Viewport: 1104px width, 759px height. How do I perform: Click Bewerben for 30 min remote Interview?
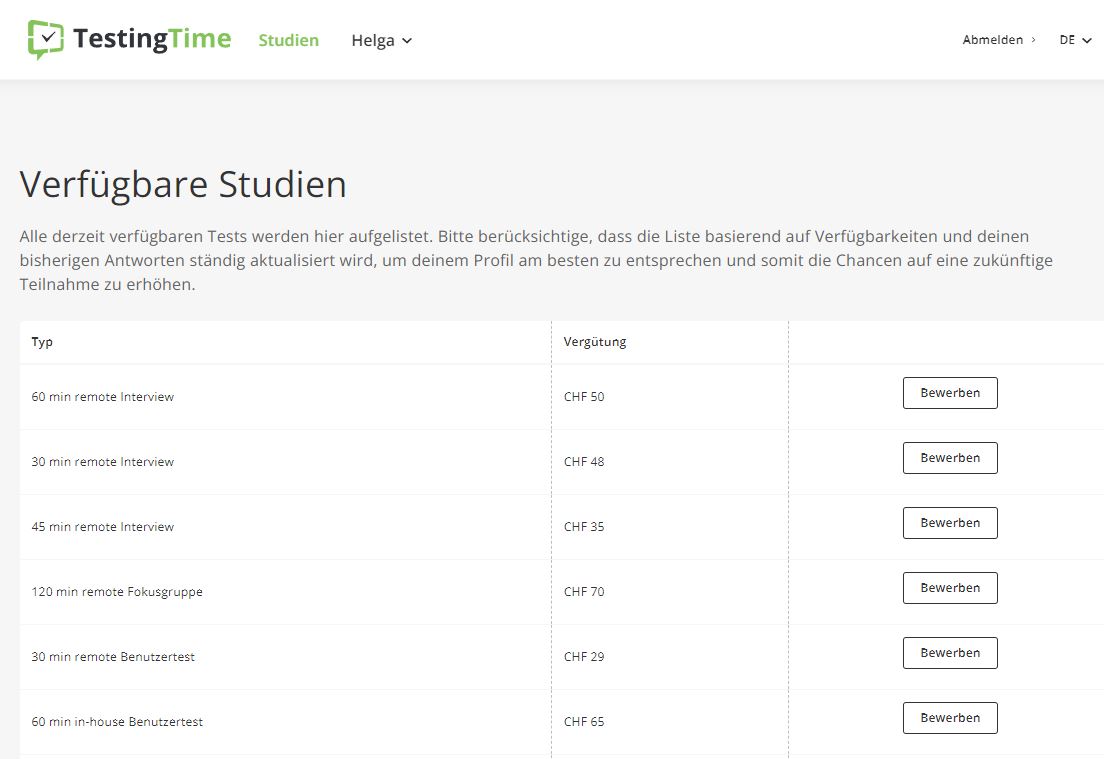coord(950,458)
